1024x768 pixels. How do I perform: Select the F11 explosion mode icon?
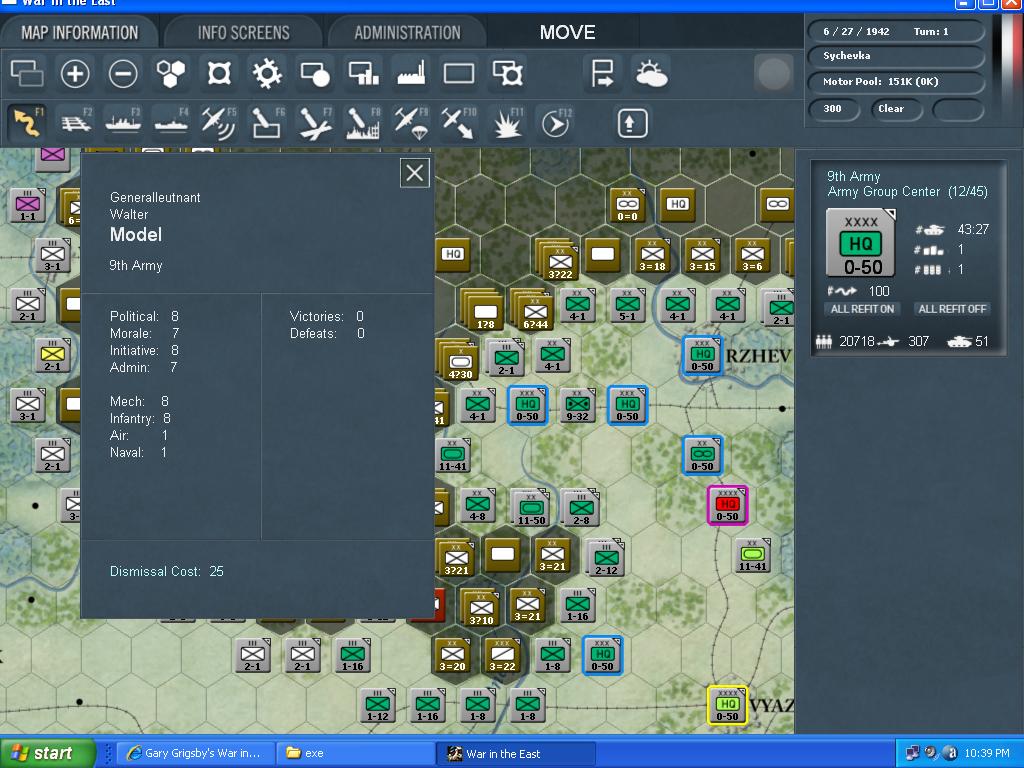pos(507,123)
